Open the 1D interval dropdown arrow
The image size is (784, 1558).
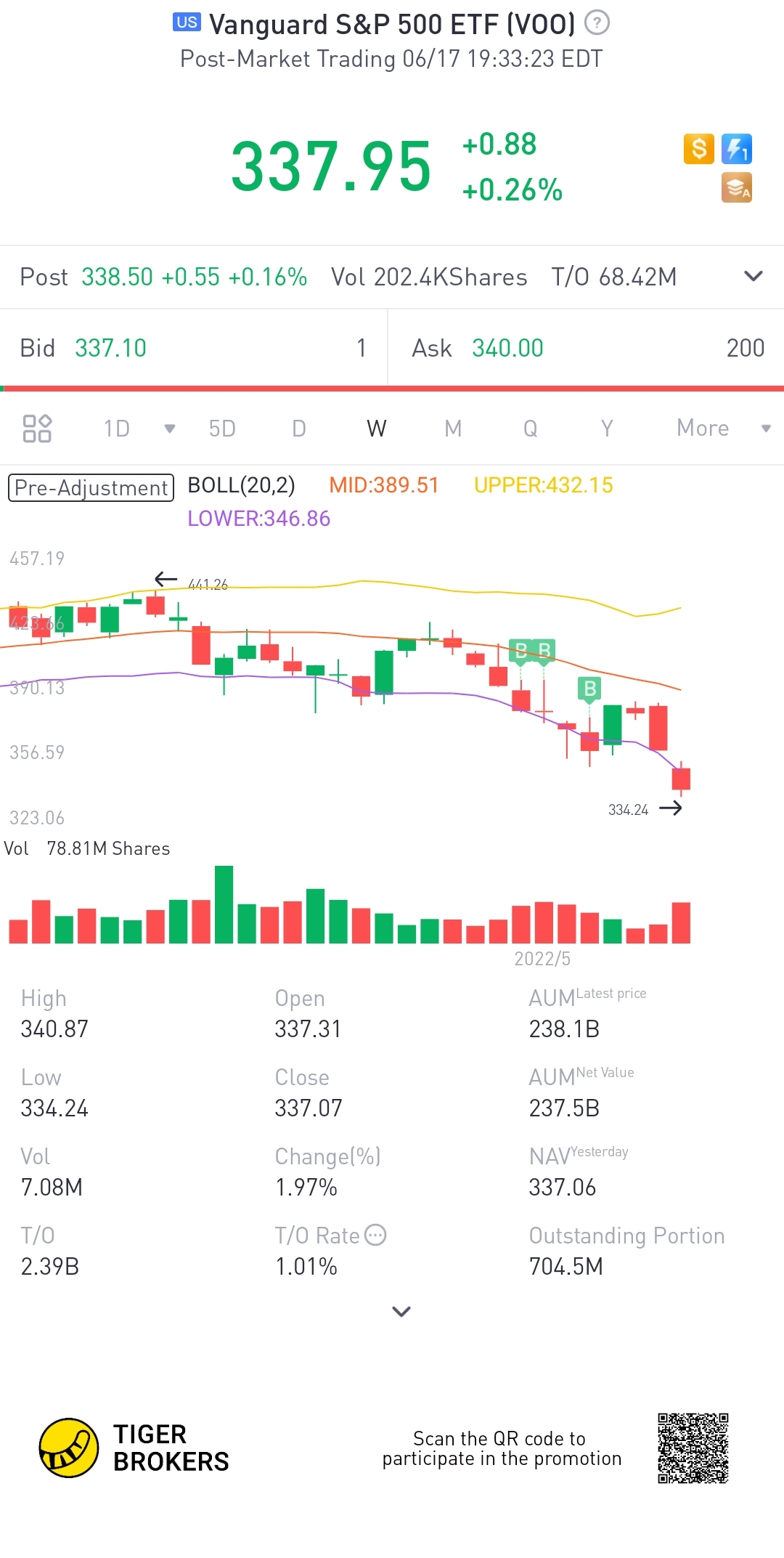170,429
